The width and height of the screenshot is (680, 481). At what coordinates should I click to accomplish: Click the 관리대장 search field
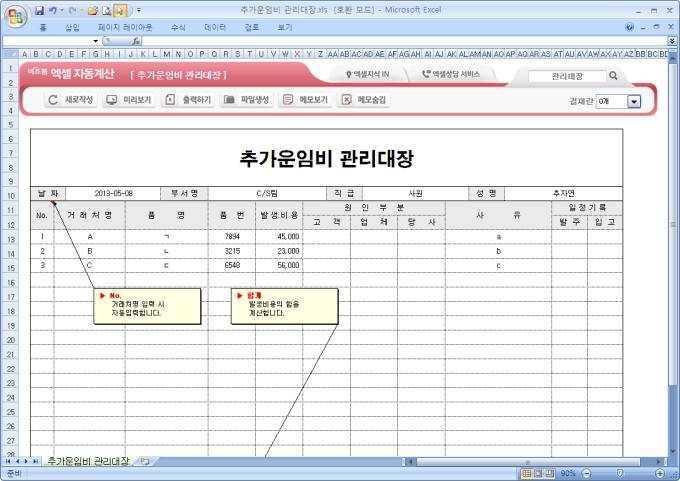[x=567, y=76]
